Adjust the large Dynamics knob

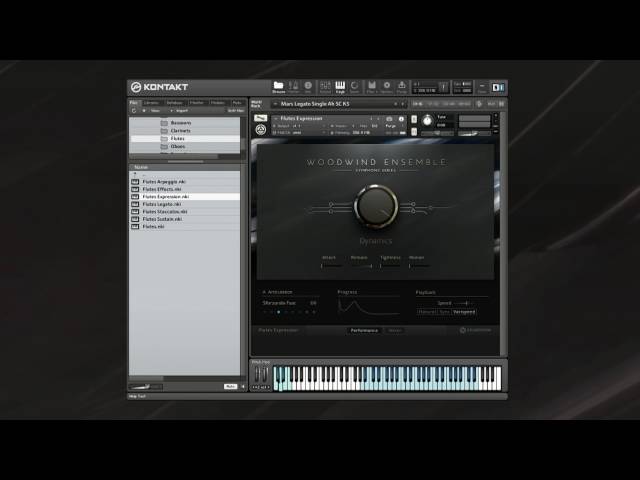tap(376, 205)
